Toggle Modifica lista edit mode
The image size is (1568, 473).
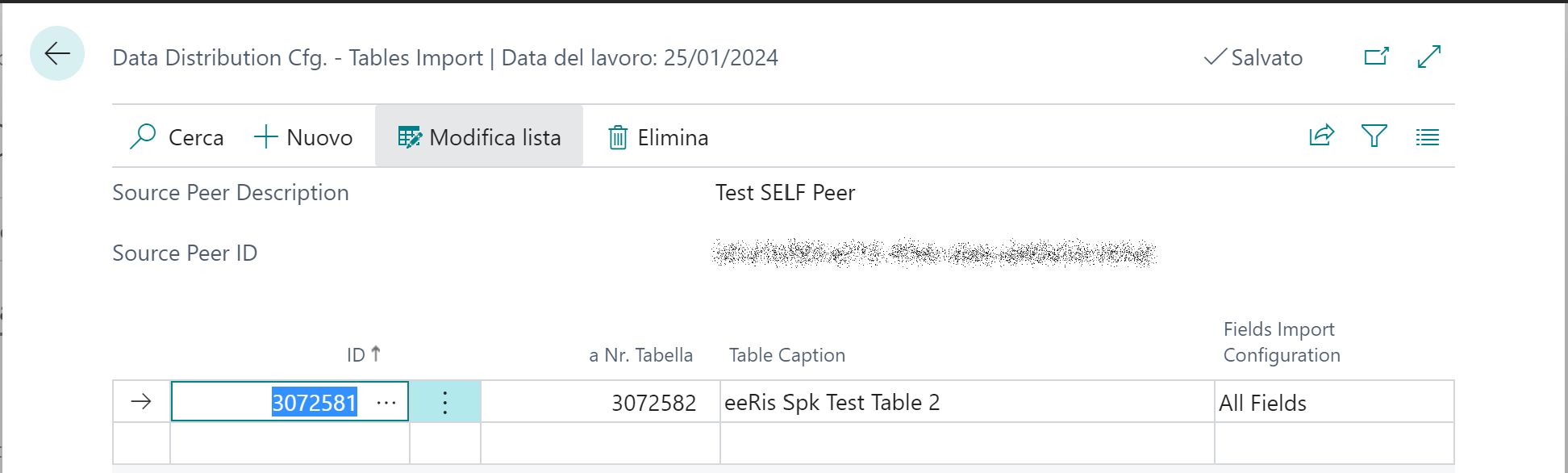[x=479, y=136]
